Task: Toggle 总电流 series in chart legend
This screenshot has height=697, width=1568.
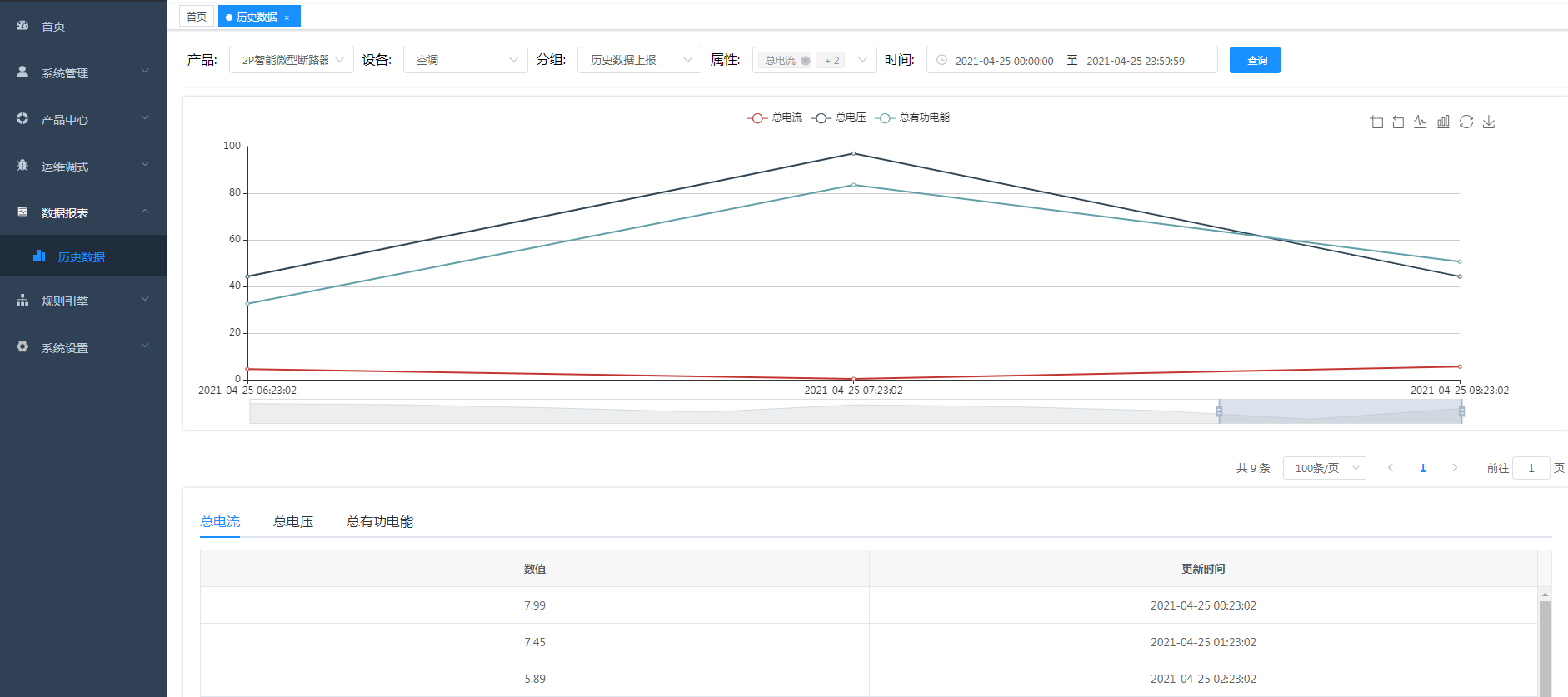Action: pyautogui.click(x=775, y=117)
